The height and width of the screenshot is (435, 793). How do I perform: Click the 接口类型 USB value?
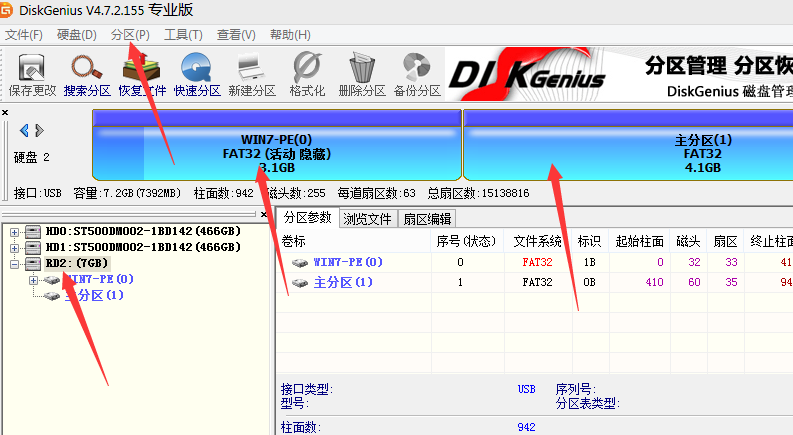pyautogui.click(x=526, y=389)
